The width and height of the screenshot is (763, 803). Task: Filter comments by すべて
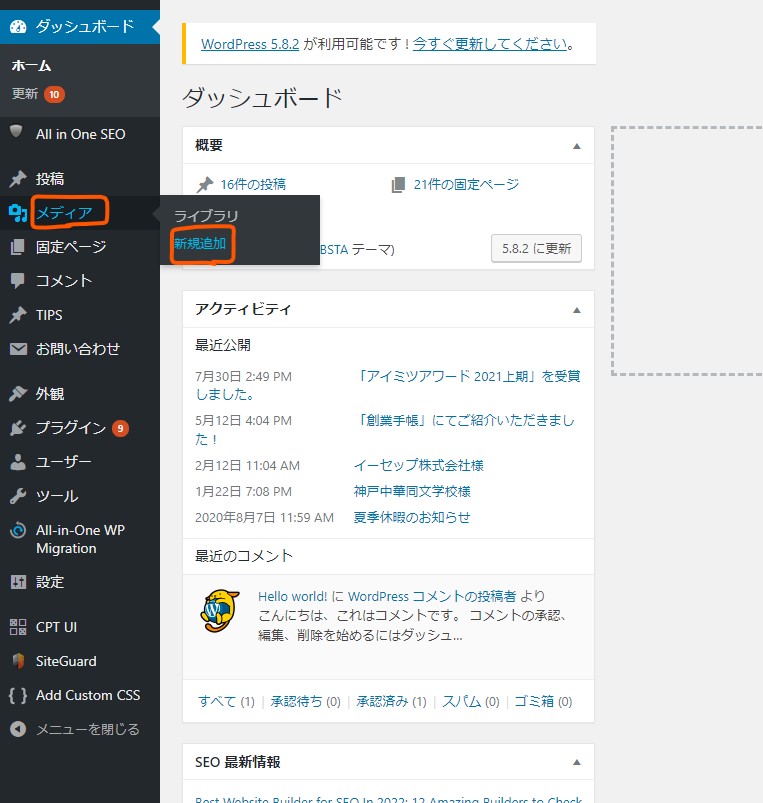click(217, 702)
